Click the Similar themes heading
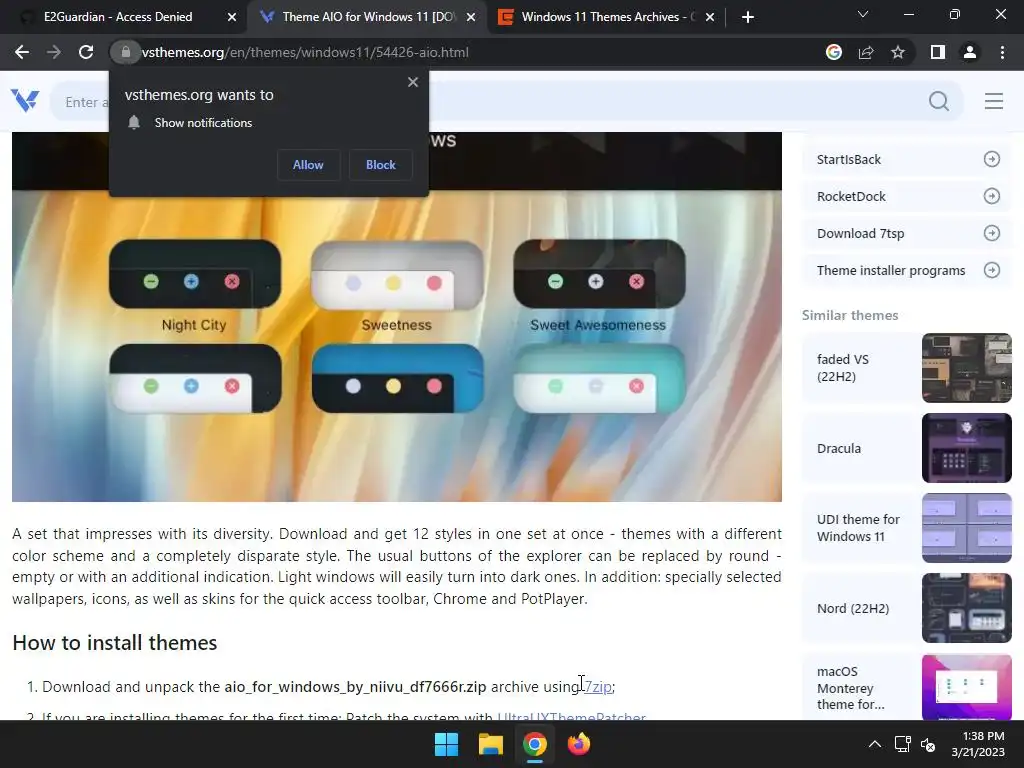 (x=850, y=315)
